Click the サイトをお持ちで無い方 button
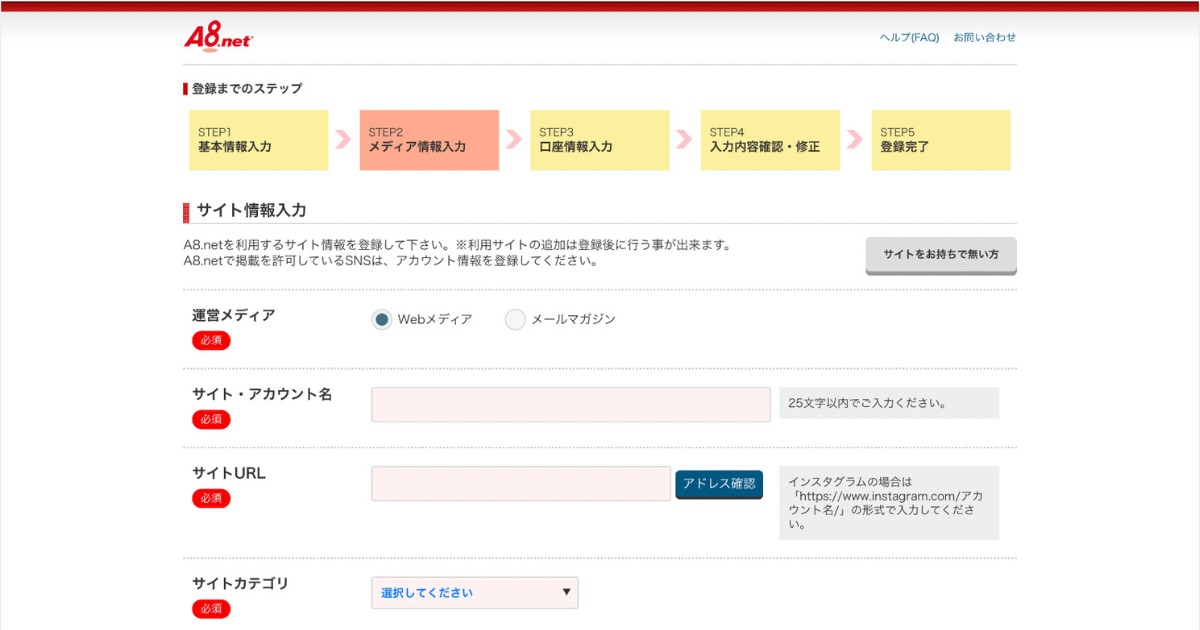 click(941, 255)
